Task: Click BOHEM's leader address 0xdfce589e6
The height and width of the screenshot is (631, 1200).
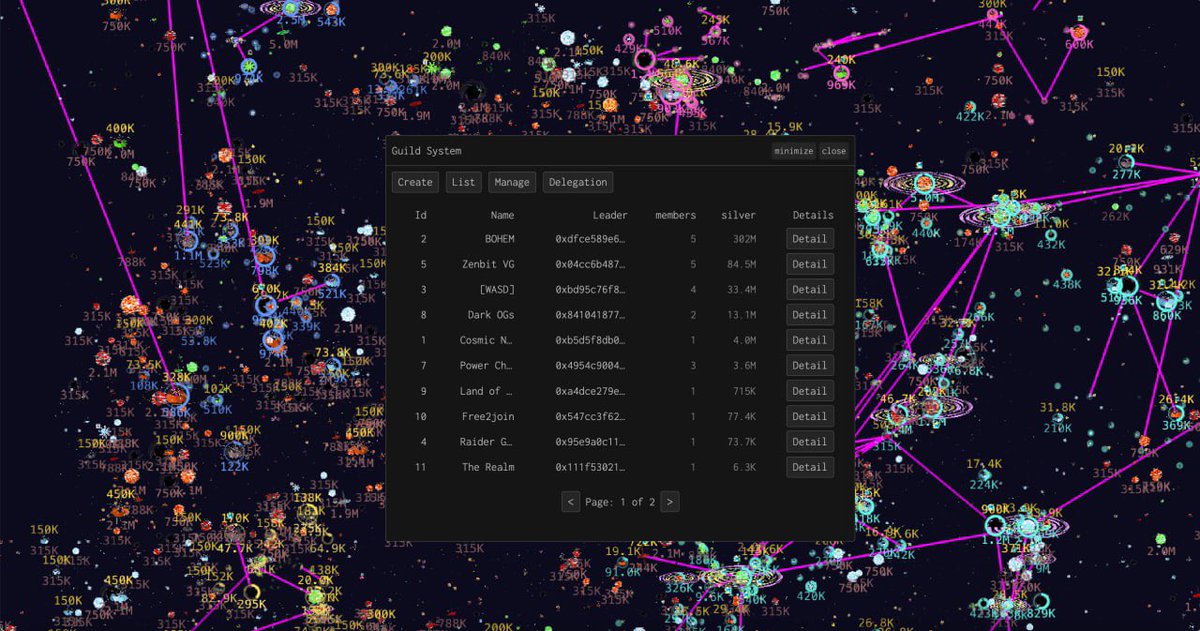Action: 610,239
